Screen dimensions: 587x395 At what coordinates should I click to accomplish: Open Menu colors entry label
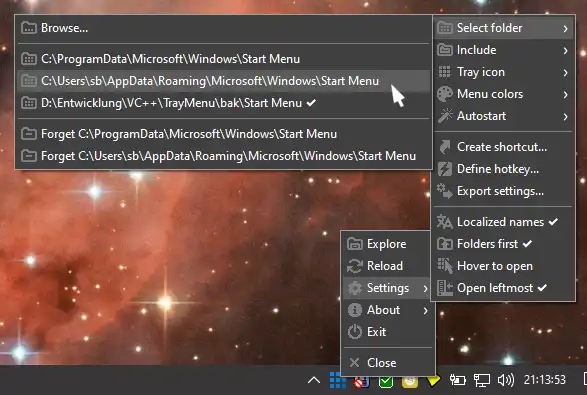tap(490, 94)
